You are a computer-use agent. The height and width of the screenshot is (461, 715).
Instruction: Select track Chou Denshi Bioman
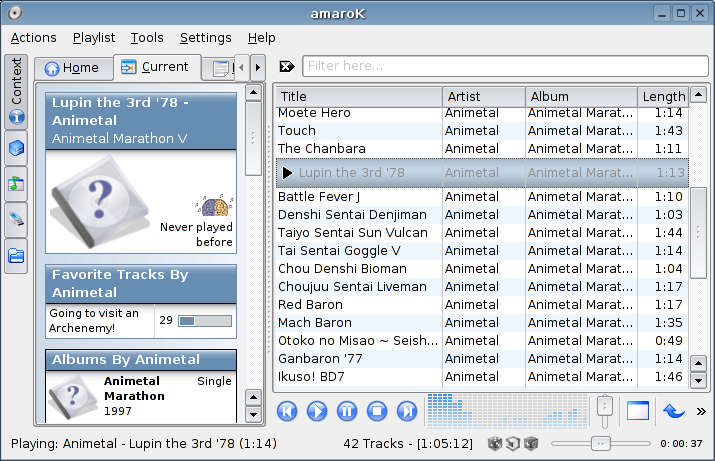tap(482, 269)
